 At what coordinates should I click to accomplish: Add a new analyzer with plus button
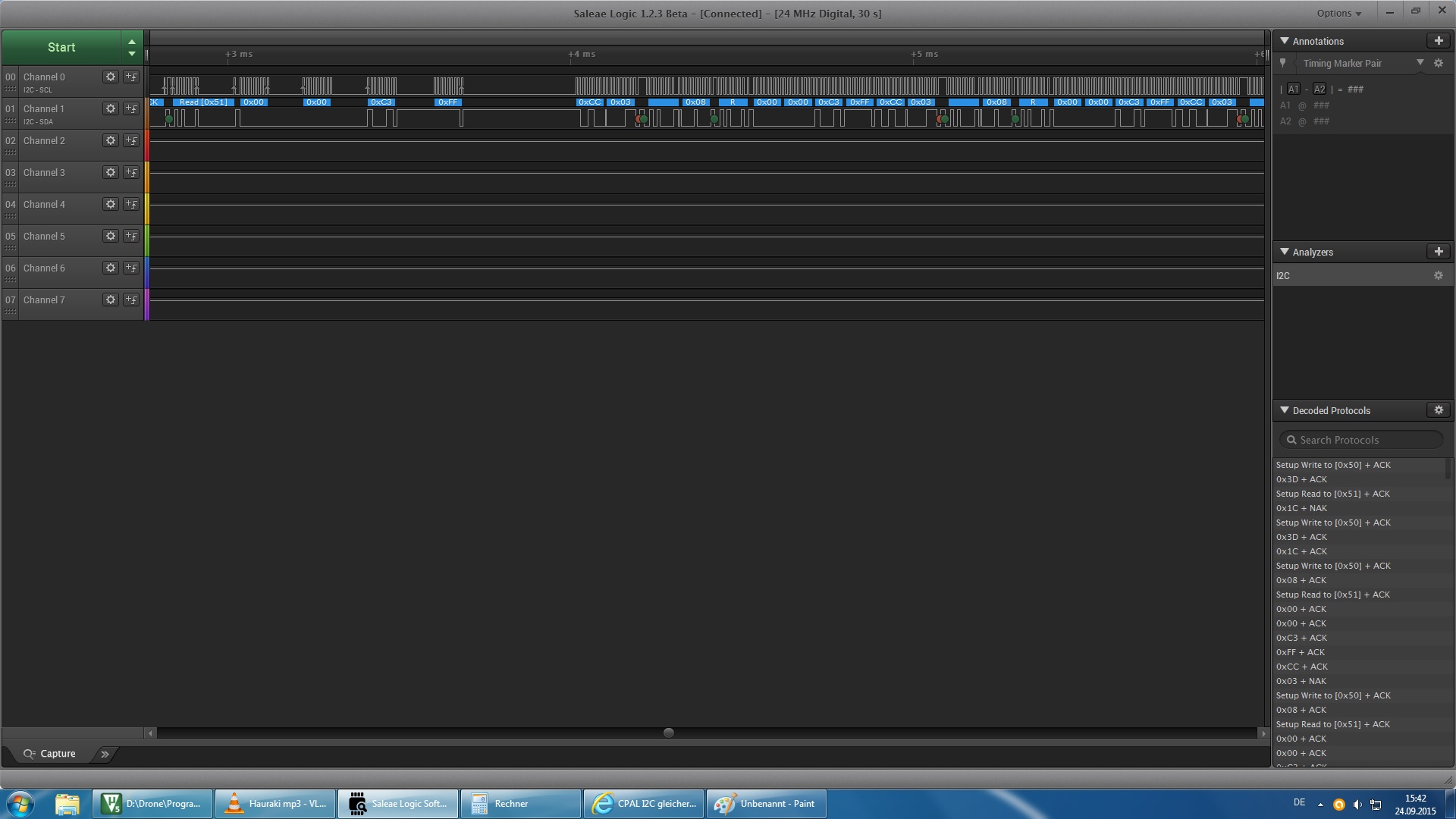click(1439, 252)
